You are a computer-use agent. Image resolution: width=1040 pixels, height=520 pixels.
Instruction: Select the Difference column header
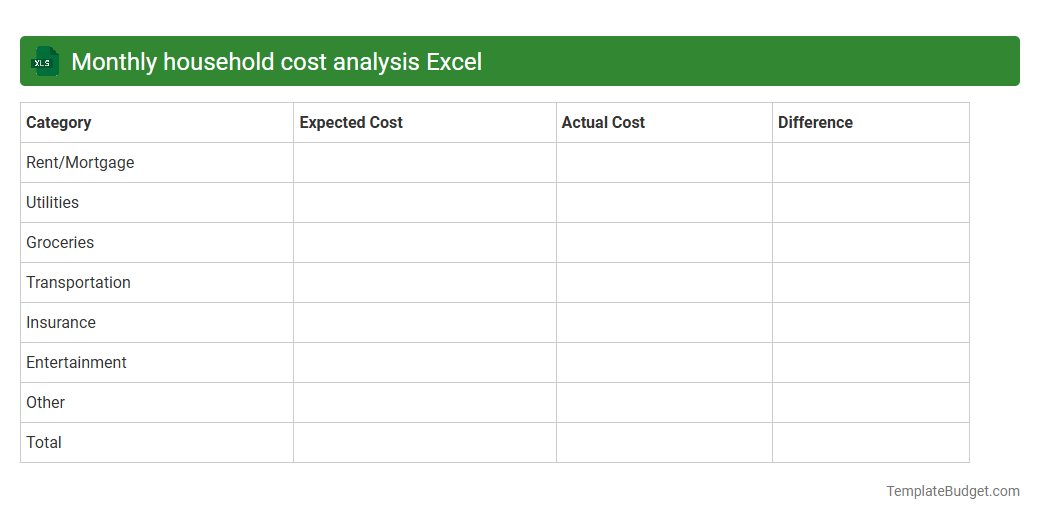click(x=871, y=123)
